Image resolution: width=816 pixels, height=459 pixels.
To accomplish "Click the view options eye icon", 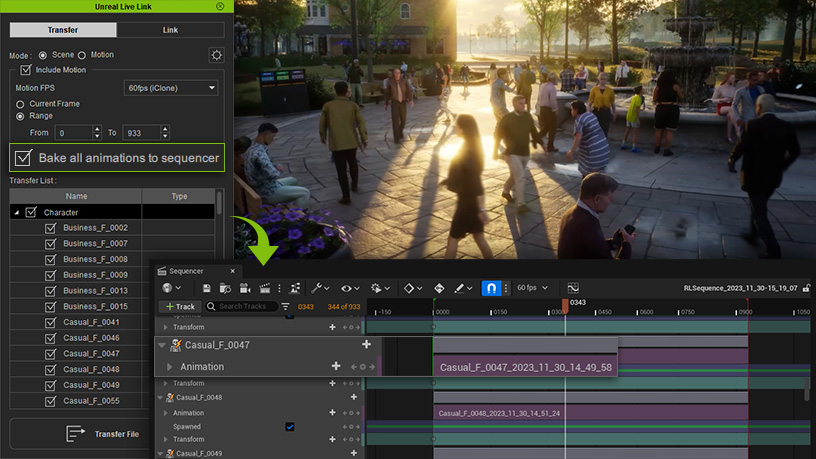I will [347, 288].
